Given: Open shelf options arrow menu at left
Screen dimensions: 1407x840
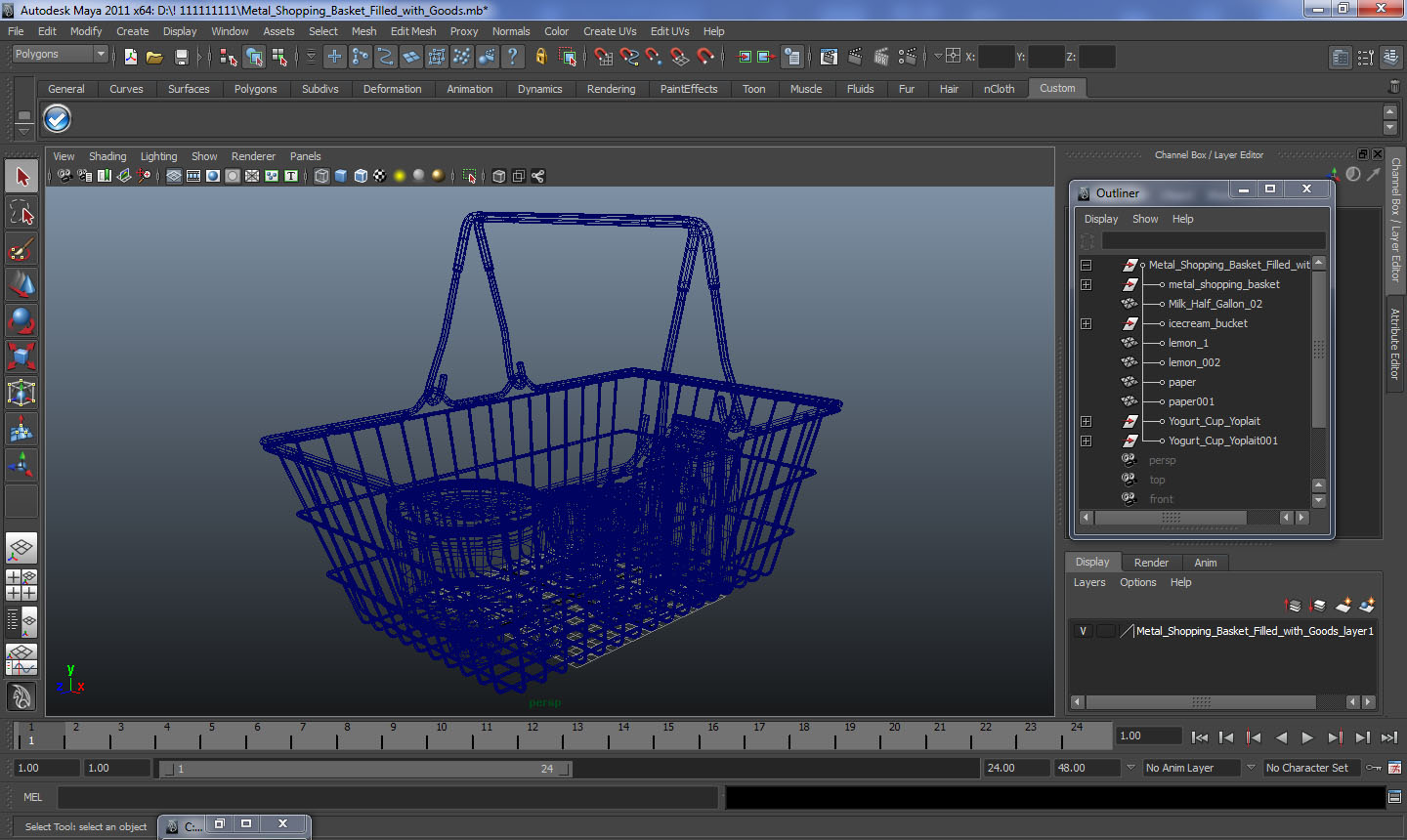Looking at the screenshot, I should [23, 131].
